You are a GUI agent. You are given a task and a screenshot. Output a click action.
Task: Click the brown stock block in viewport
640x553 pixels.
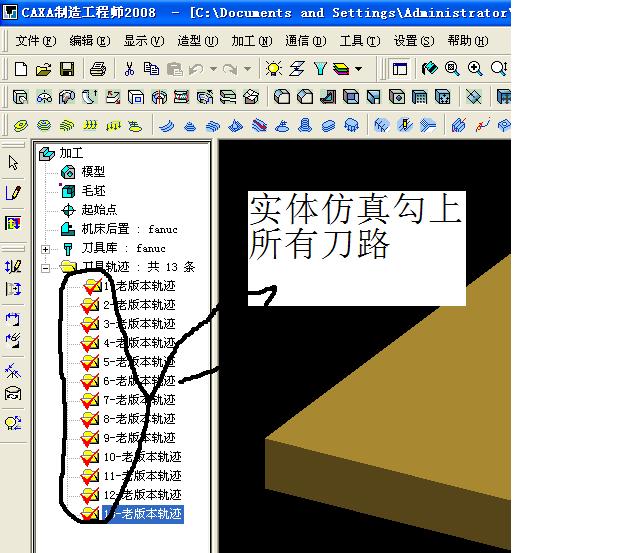408,408
